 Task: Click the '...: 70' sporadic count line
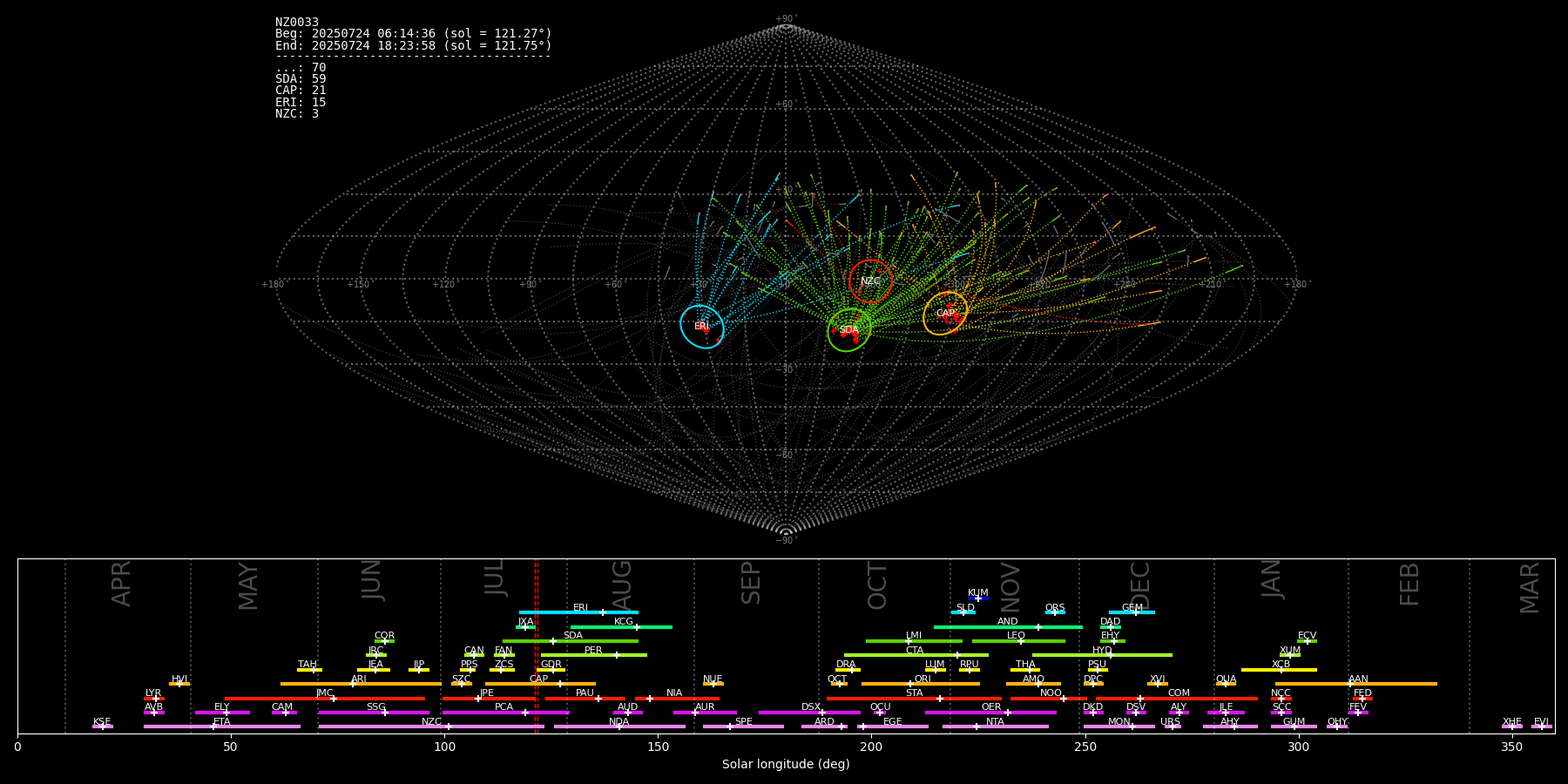point(301,68)
